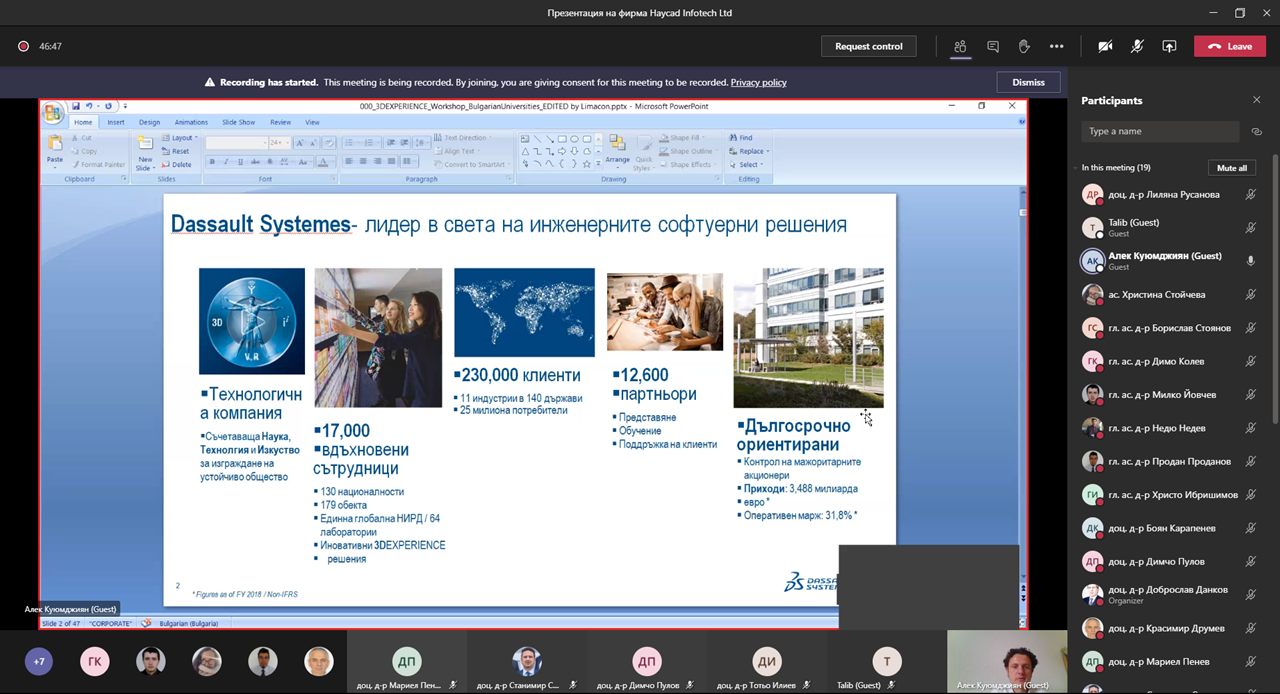
Task: Click the ГК avatar in bottom strip
Action: 95,662
